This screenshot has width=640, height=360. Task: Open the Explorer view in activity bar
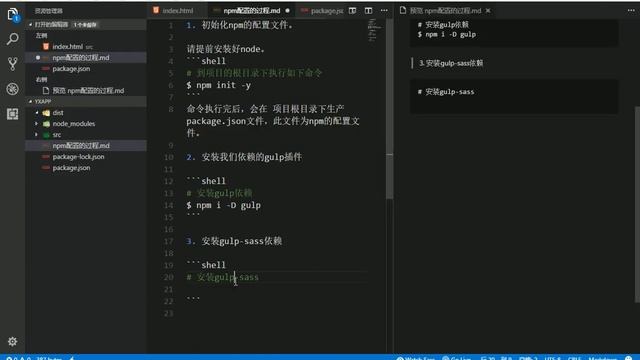[12, 15]
